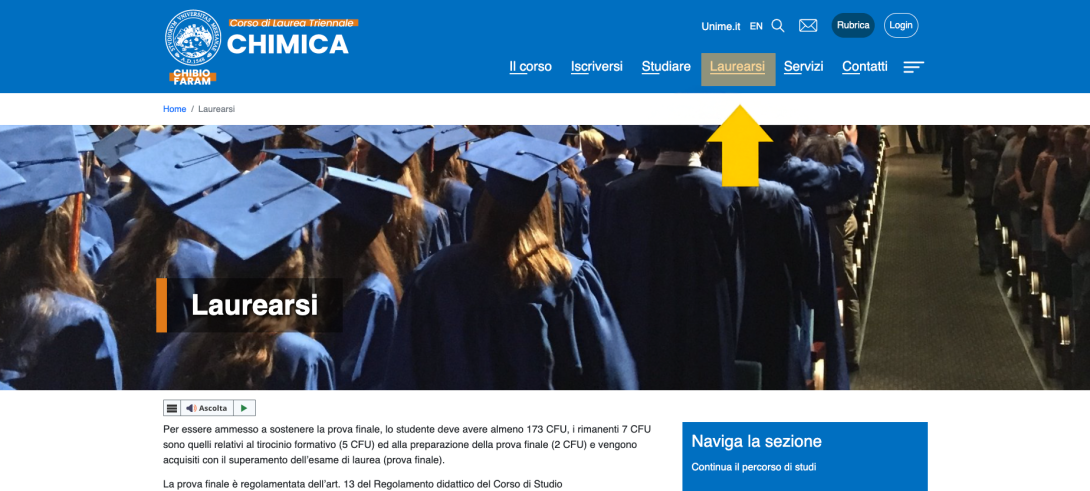Open the envelope mail icon

tap(808, 26)
